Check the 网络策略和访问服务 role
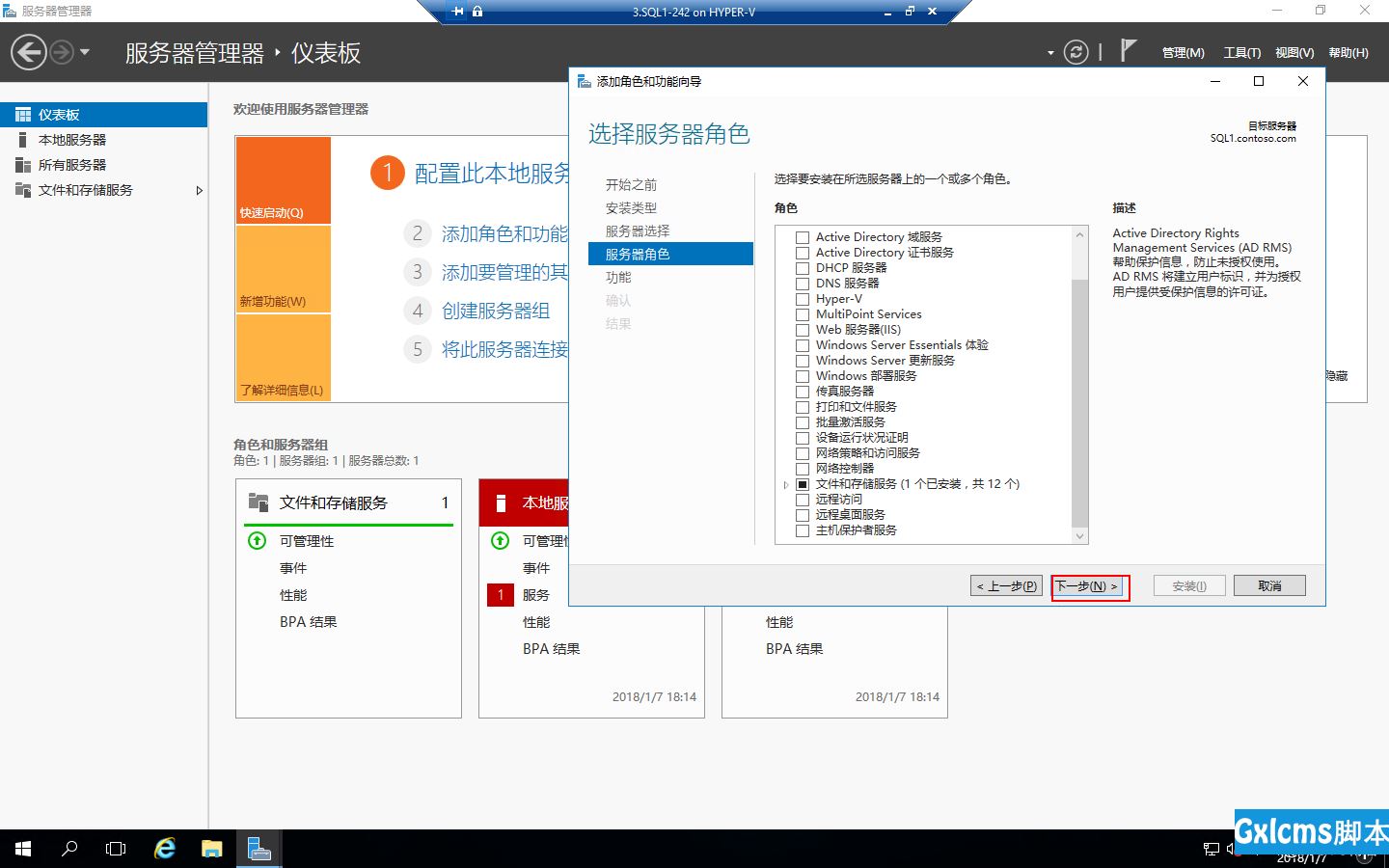Image resolution: width=1389 pixels, height=868 pixels. [803, 453]
